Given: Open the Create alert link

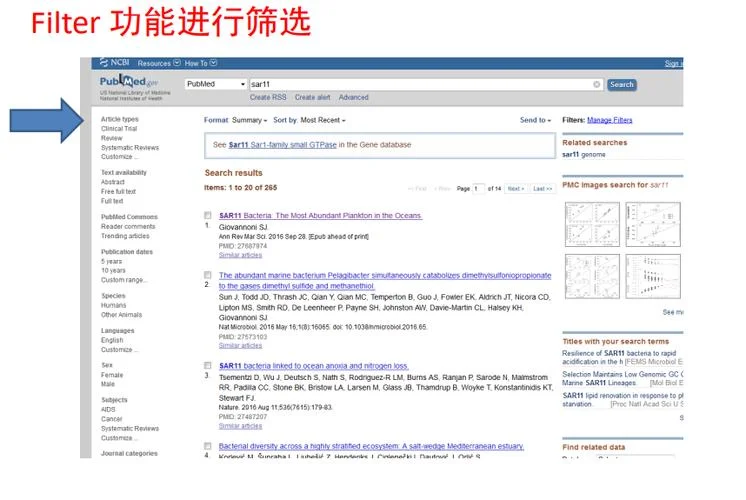Looking at the screenshot, I should point(312,97).
